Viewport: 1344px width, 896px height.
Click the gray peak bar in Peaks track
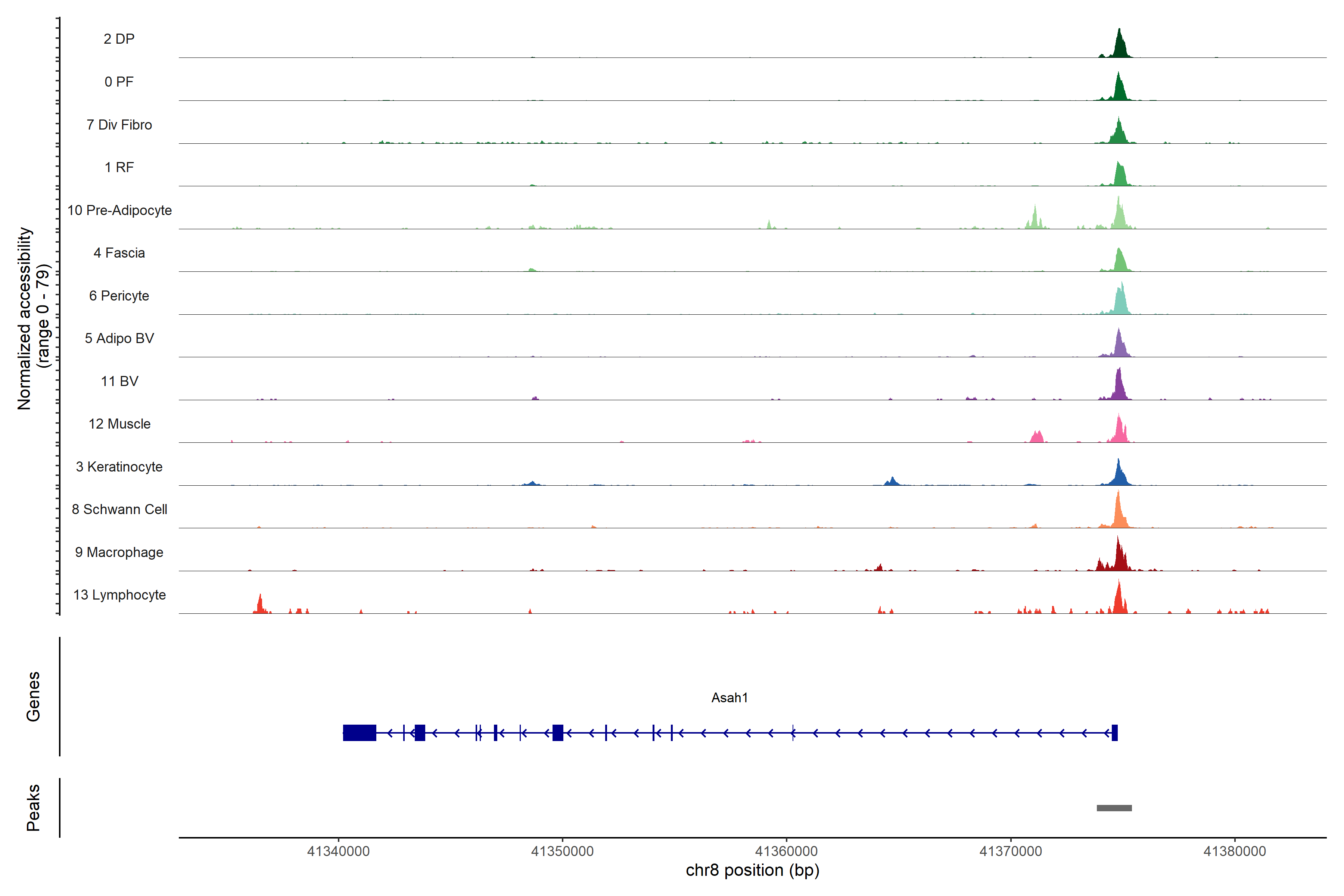(1114, 808)
